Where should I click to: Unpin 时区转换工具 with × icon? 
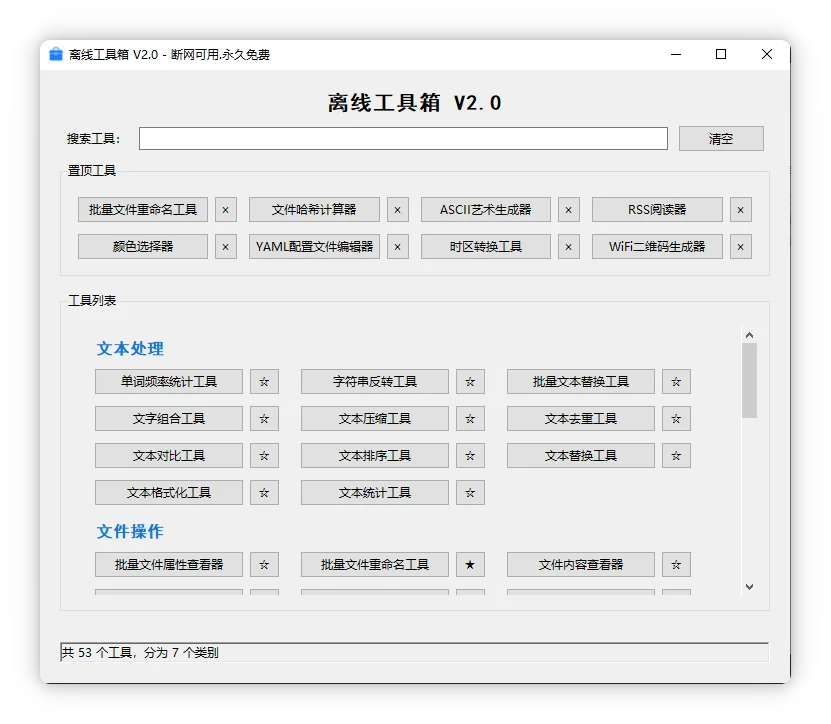click(569, 247)
